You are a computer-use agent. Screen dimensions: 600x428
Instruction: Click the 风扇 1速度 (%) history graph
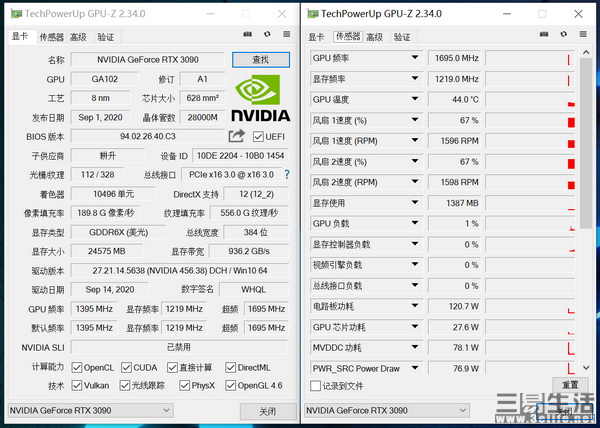[x=530, y=120]
